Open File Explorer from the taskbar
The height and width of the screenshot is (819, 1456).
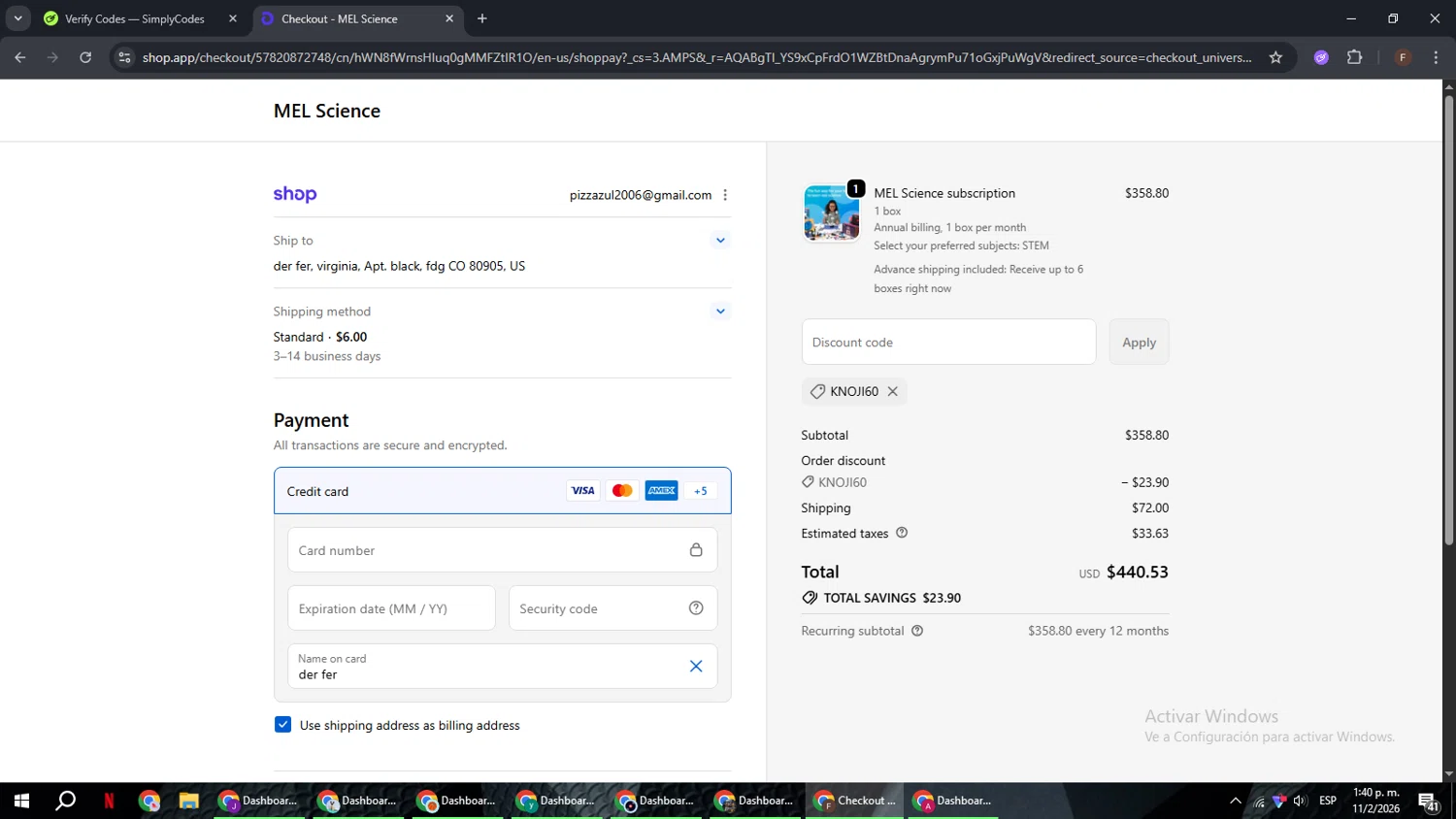[188, 801]
